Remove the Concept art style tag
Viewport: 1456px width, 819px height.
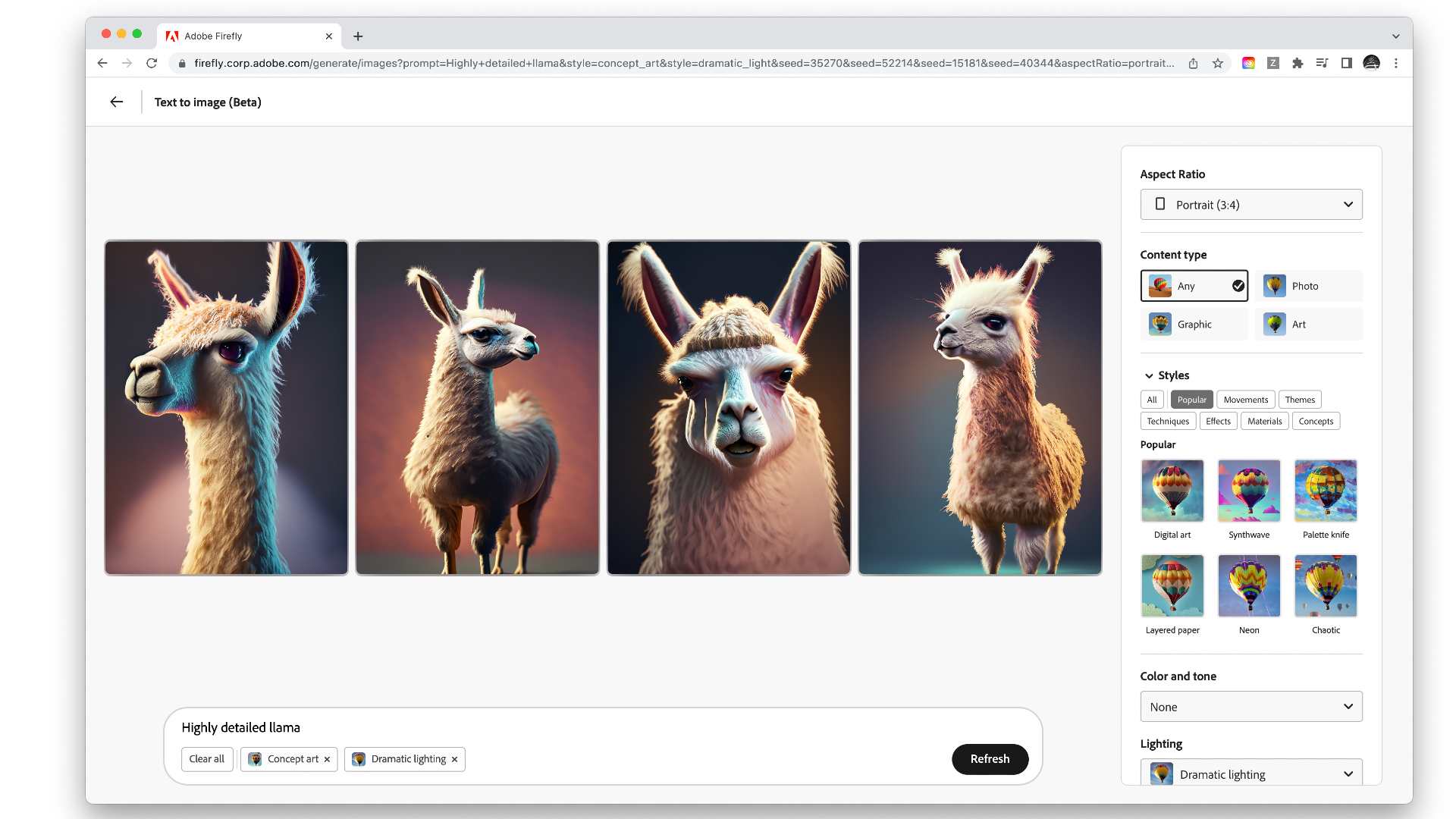coord(327,759)
